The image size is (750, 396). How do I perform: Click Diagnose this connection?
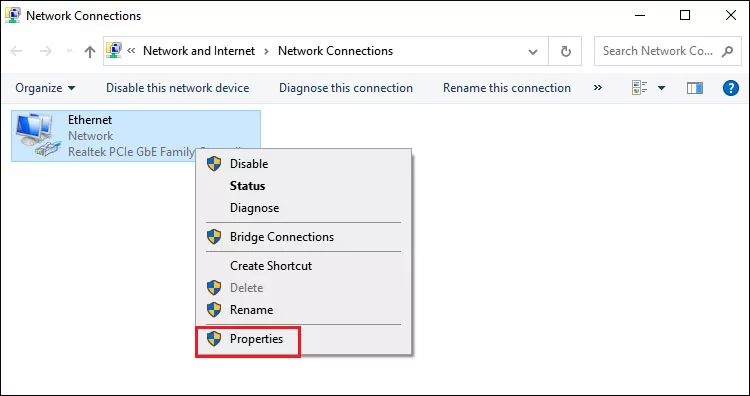click(x=346, y=88)
